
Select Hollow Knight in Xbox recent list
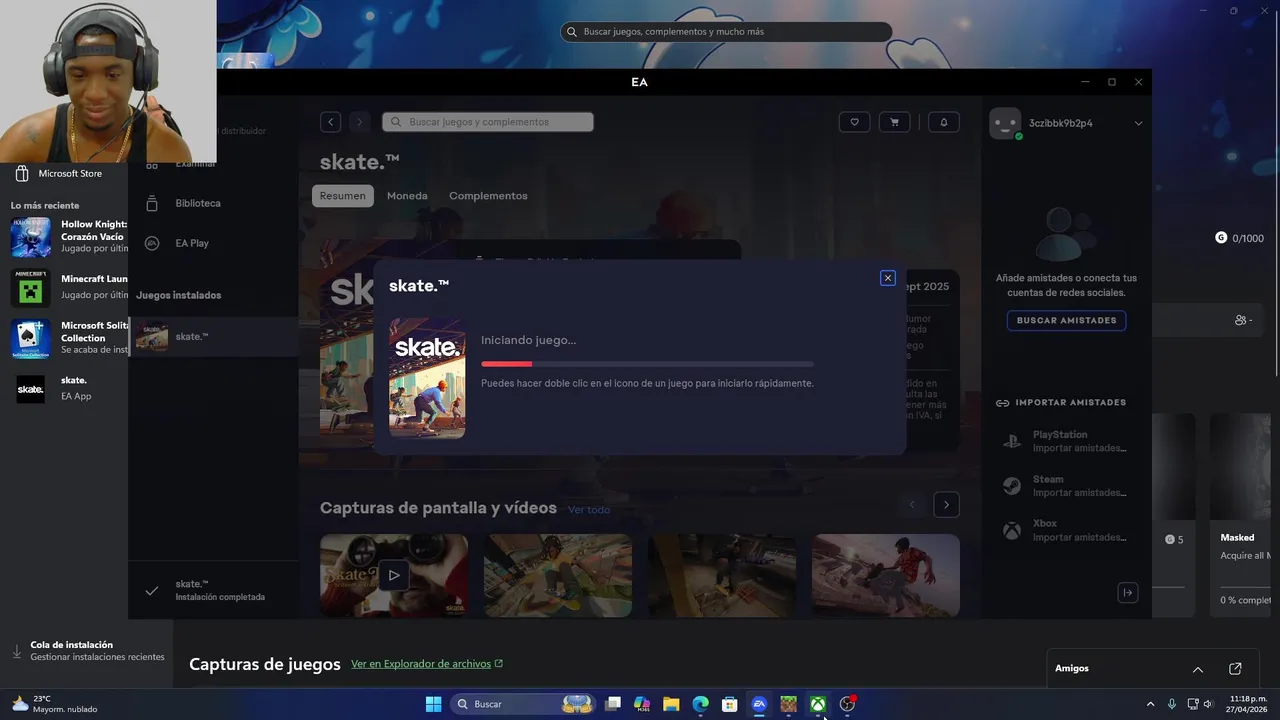68,237
